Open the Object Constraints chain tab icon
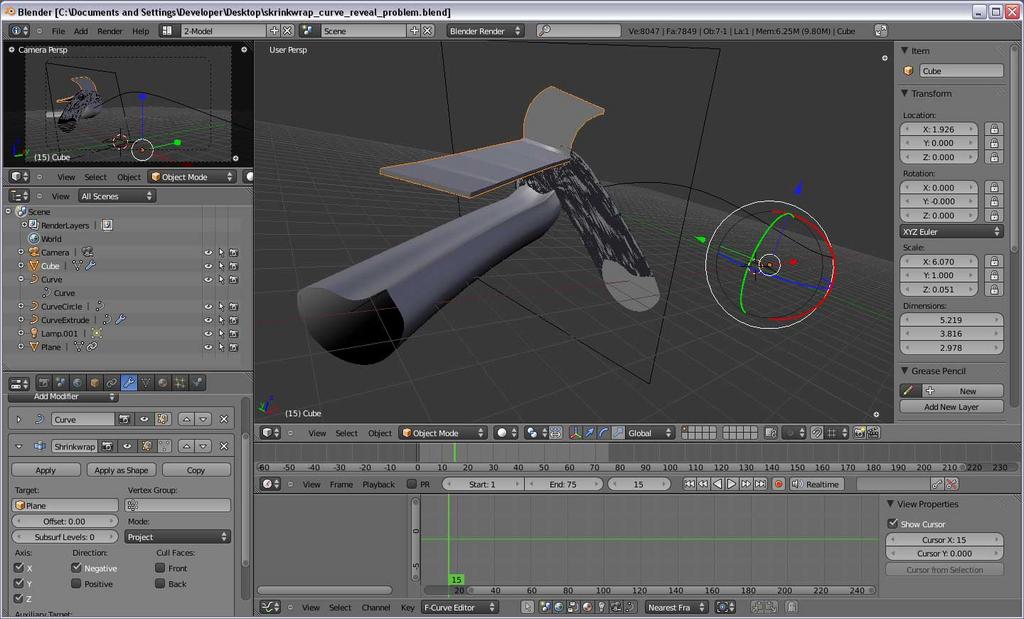1024x619 pixels. (x=112, y=383)
